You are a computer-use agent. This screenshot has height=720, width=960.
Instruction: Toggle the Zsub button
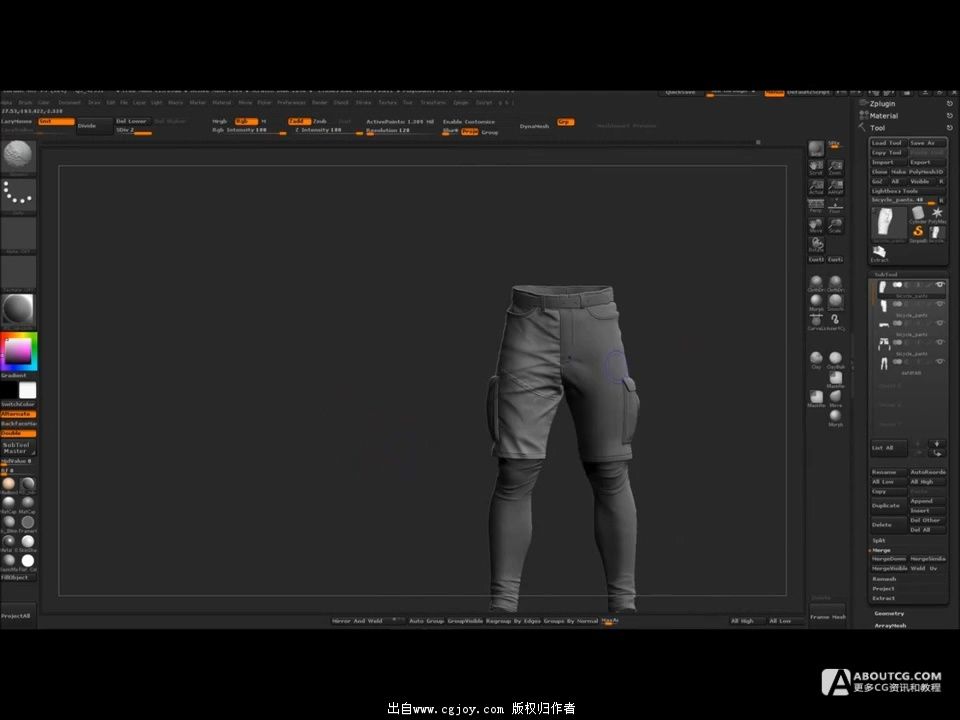[321, 121]
